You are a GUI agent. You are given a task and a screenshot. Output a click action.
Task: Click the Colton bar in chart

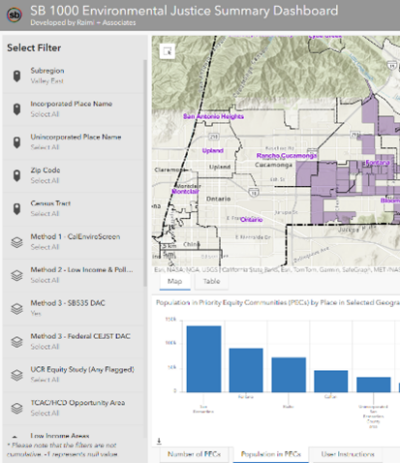(331, 381)
